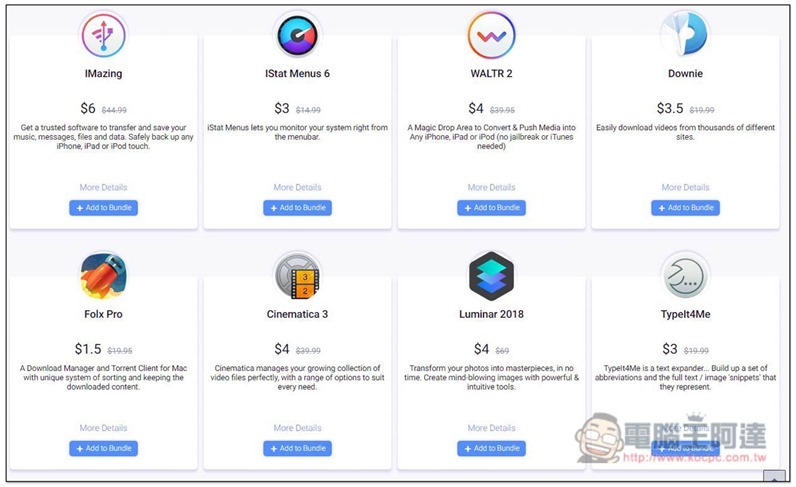Click the Downie app icon

point(685,34)
